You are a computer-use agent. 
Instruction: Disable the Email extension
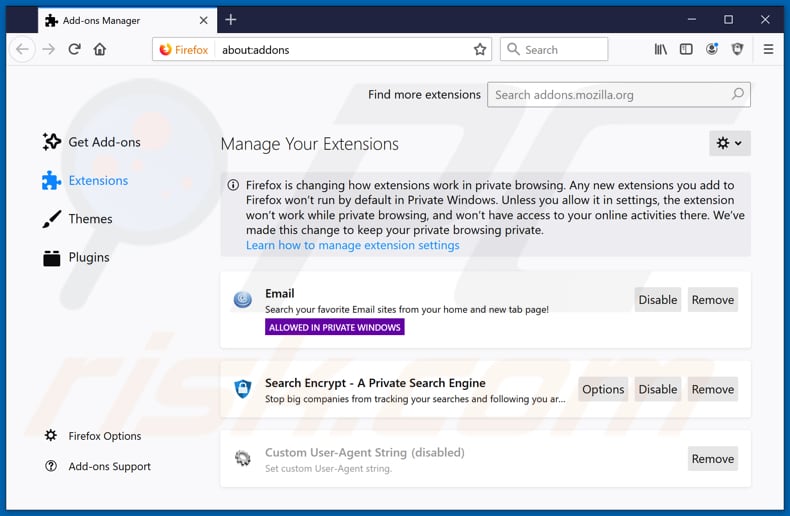point(657,300)
